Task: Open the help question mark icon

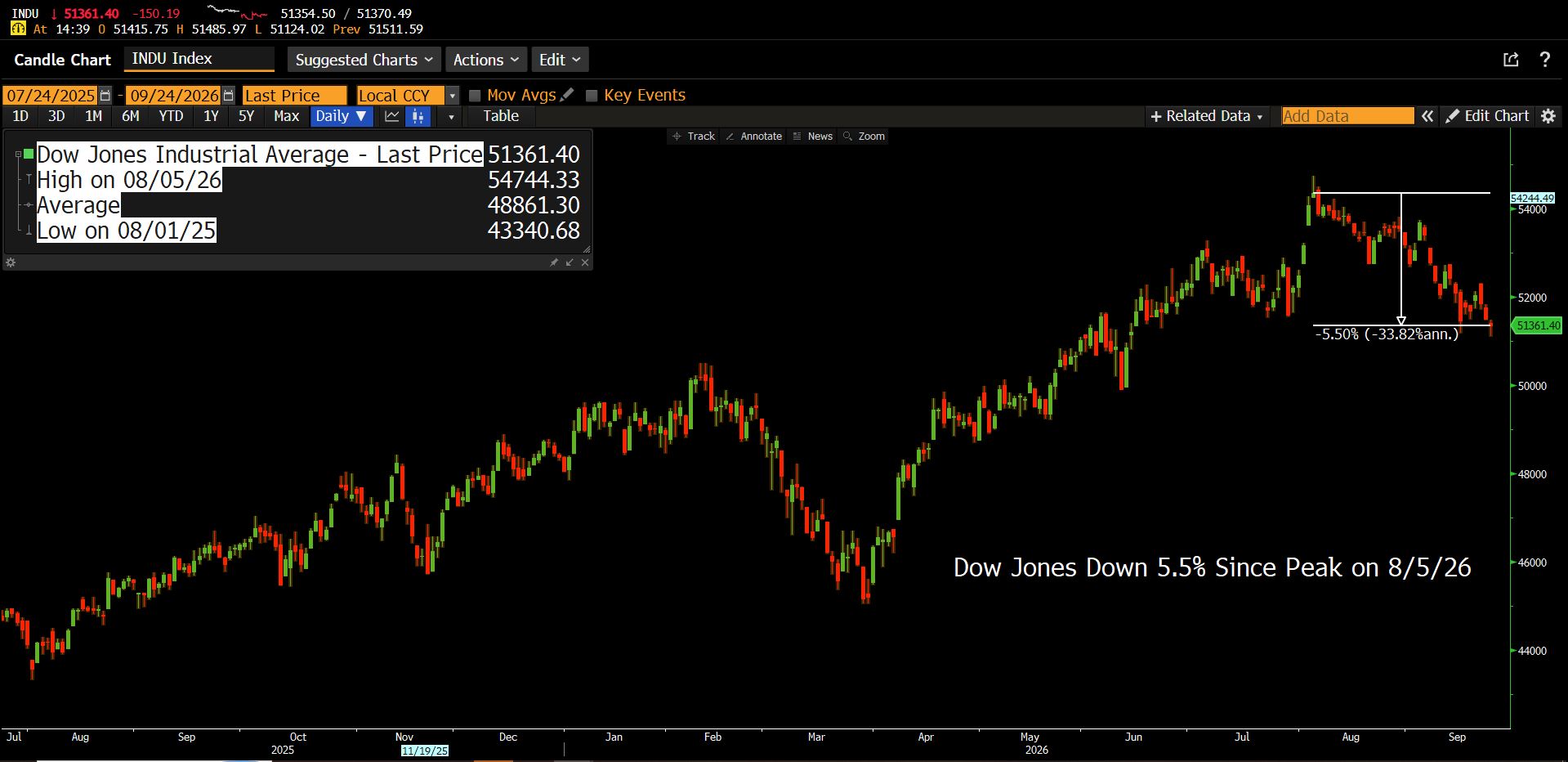Action: pos(1544,60)
